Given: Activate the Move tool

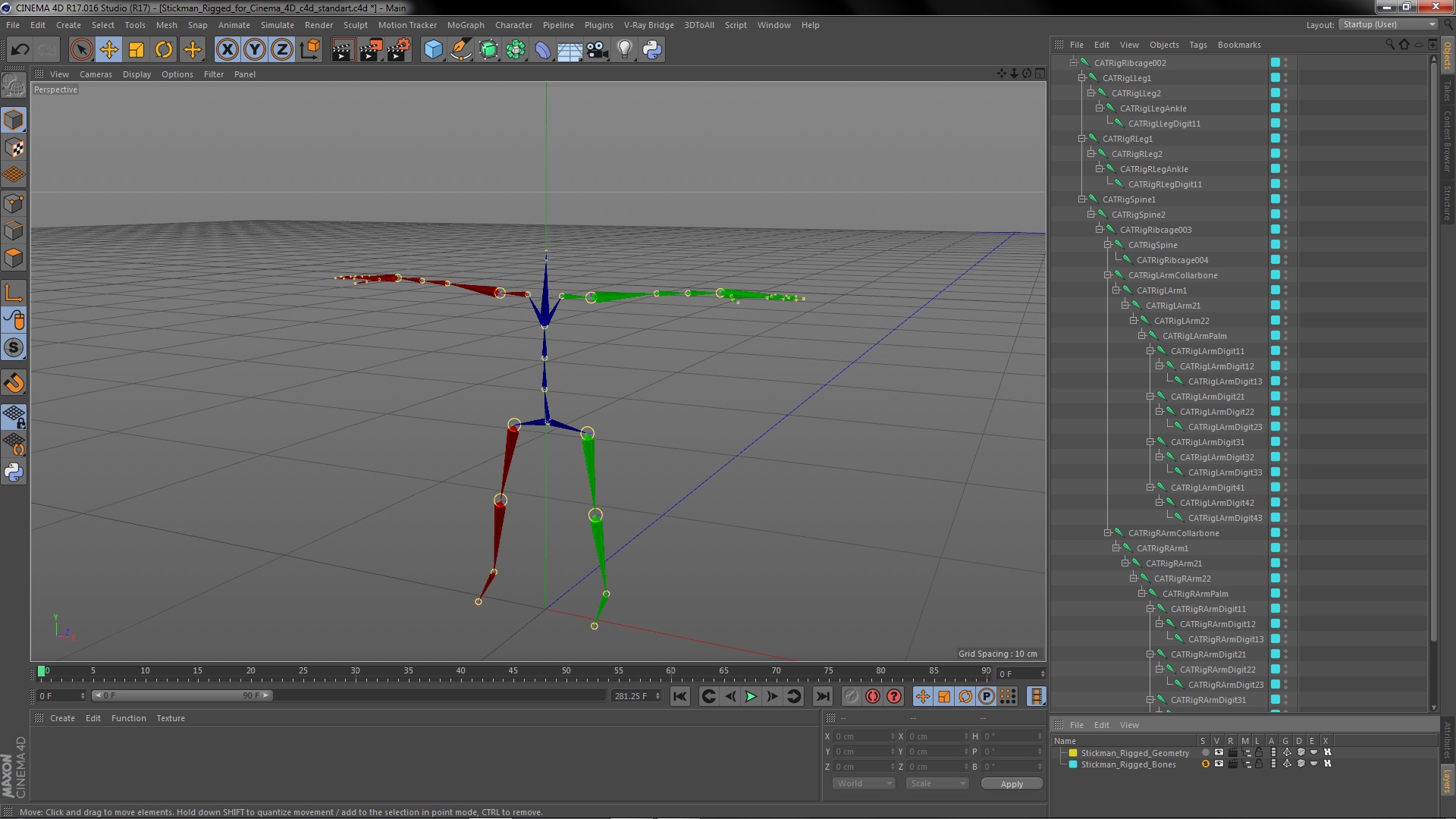Looking at the screenshot, I should tap(108, 50).
